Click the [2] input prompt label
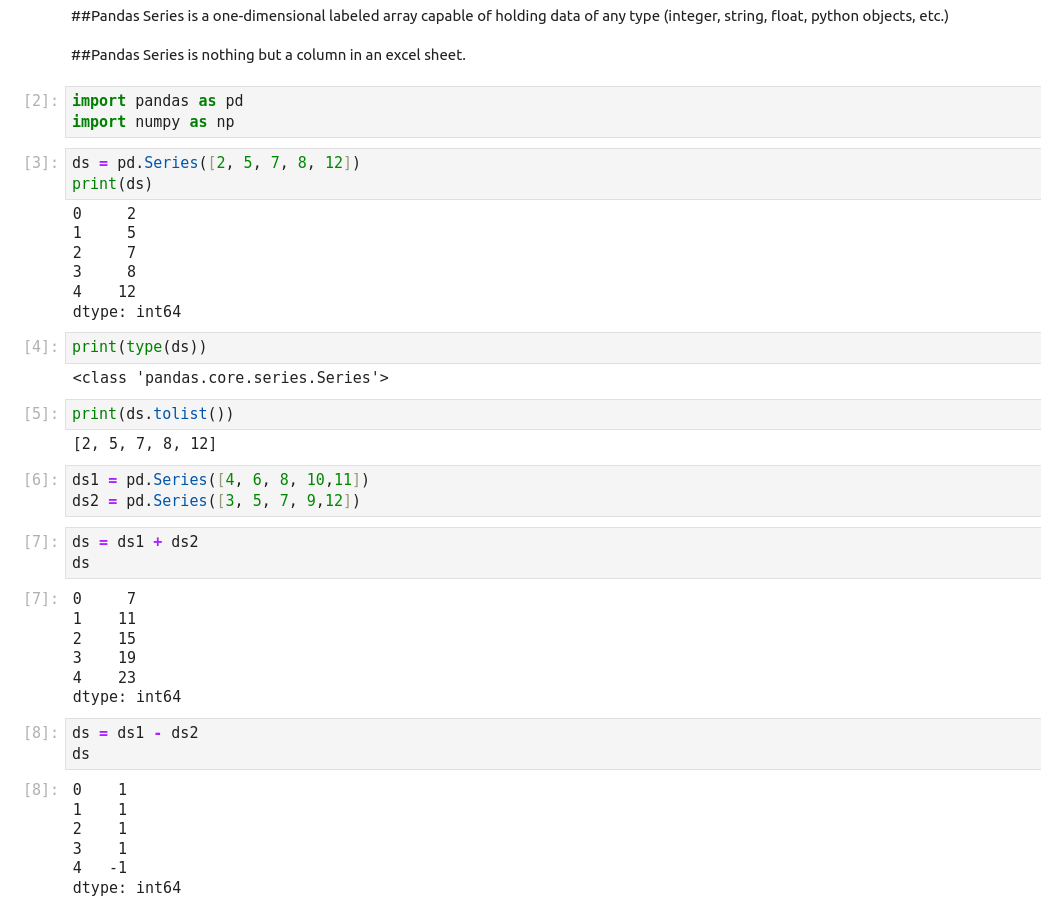 pos(41,101)
